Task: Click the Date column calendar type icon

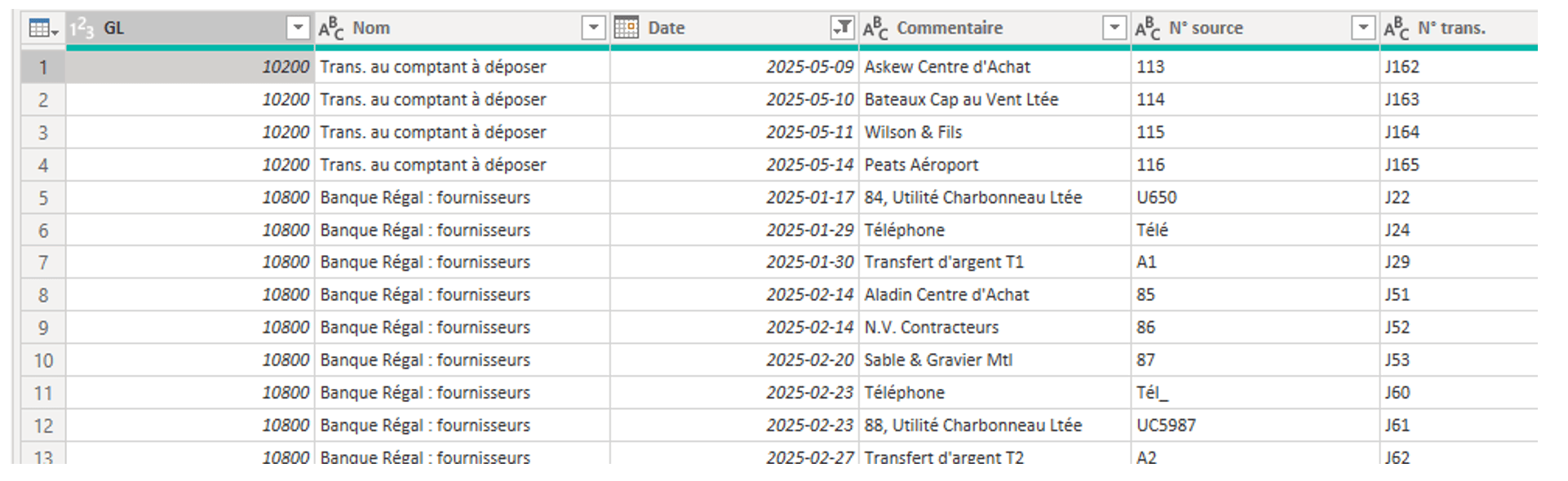Action: [x=627, y=29]
